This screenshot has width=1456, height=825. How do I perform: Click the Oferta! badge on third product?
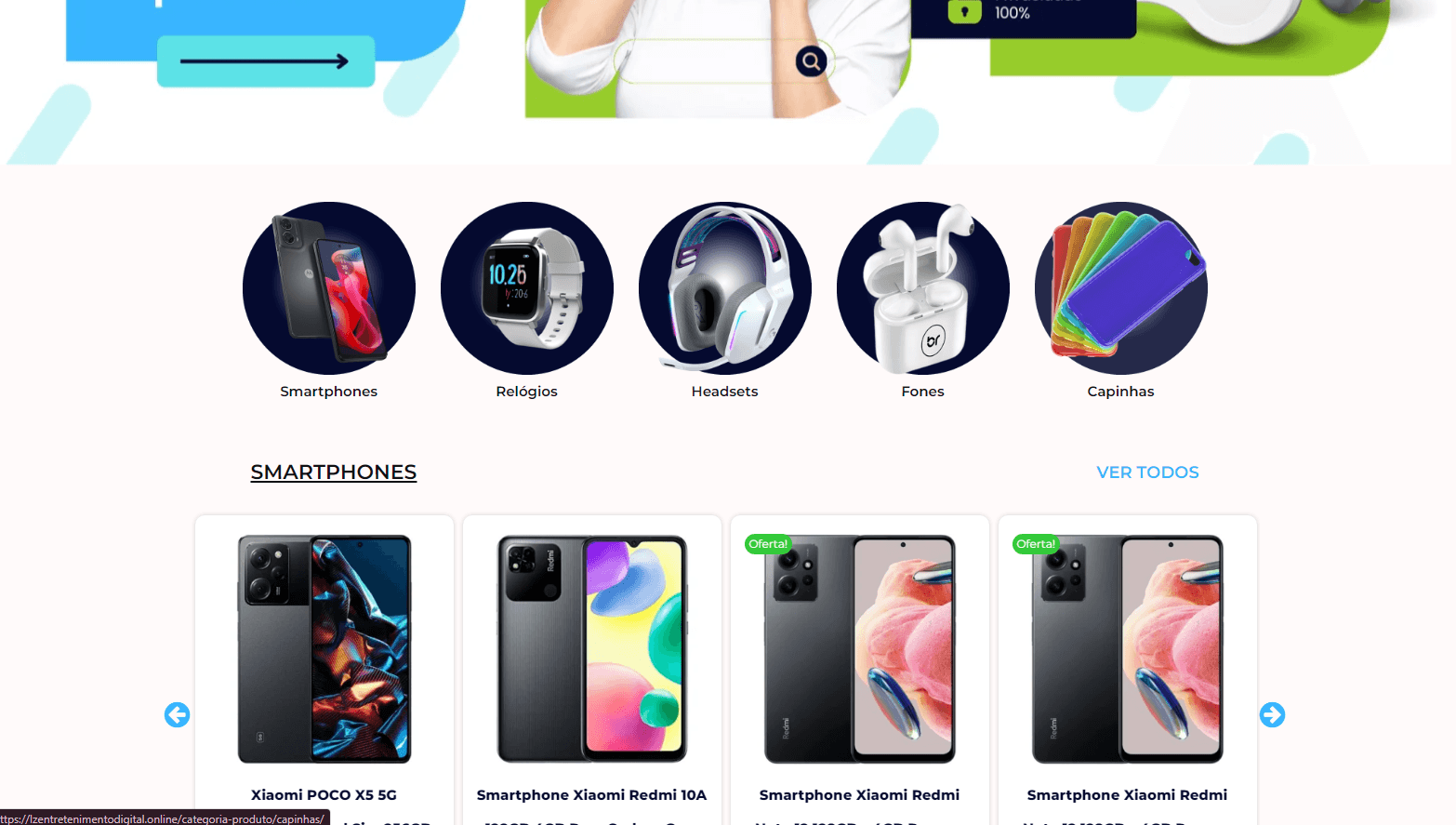click(768, 544)
